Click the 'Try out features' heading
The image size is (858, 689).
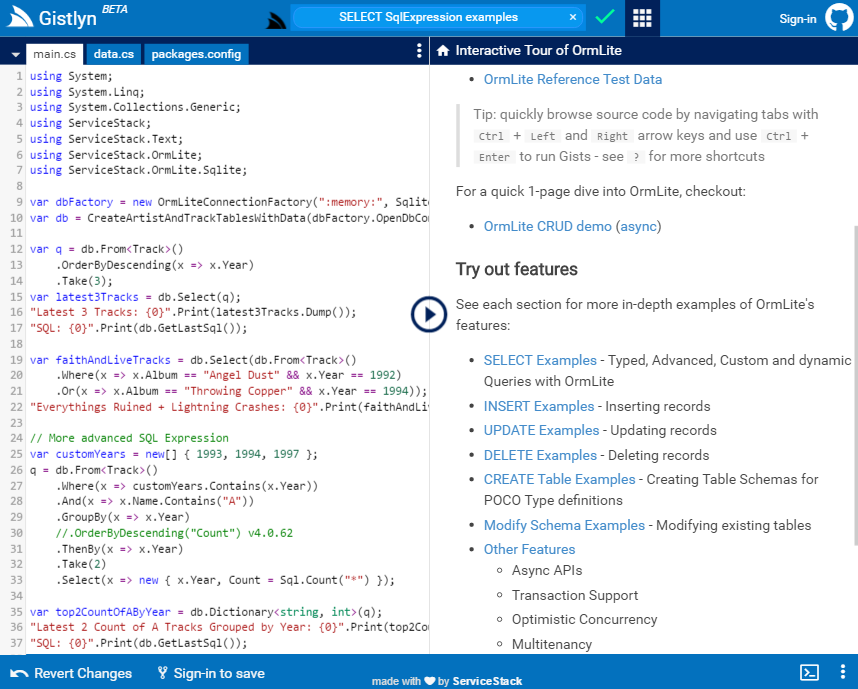click(x=517, y=269)
